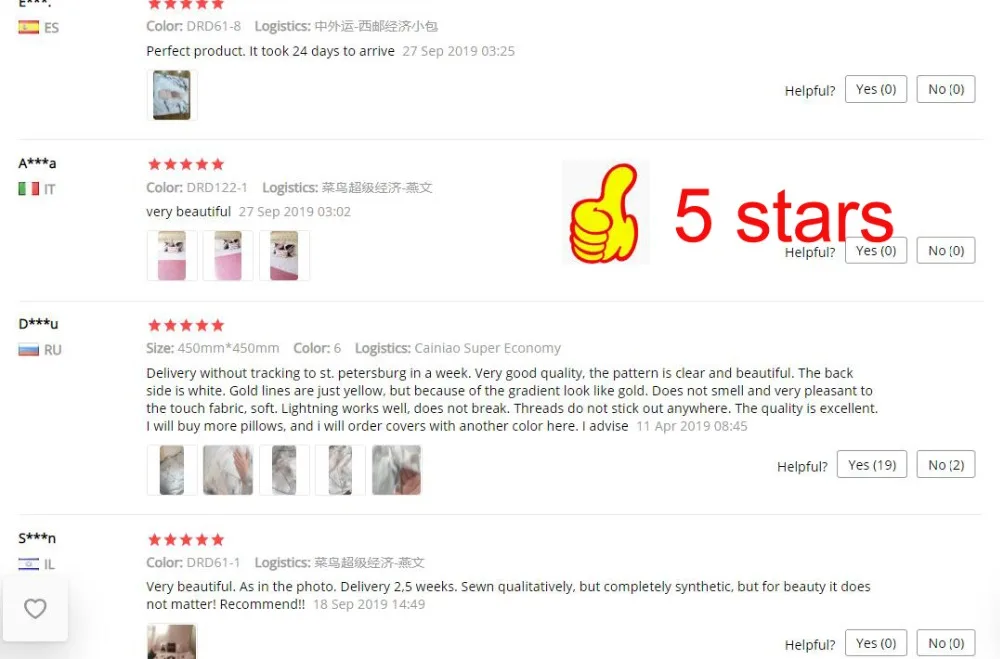1000x659 pixels.
Task: Open D***u's second pillow photo with hand
Action: click(228, 470)
